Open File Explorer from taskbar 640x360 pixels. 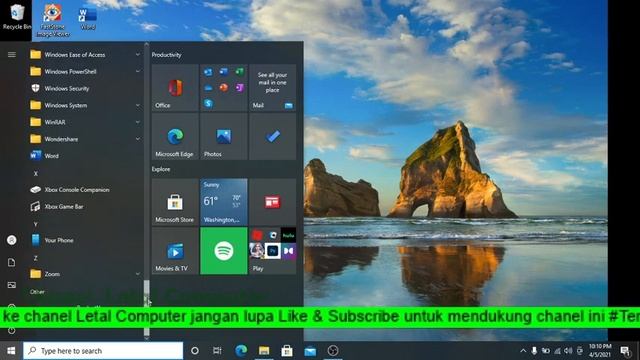(264, 351)
